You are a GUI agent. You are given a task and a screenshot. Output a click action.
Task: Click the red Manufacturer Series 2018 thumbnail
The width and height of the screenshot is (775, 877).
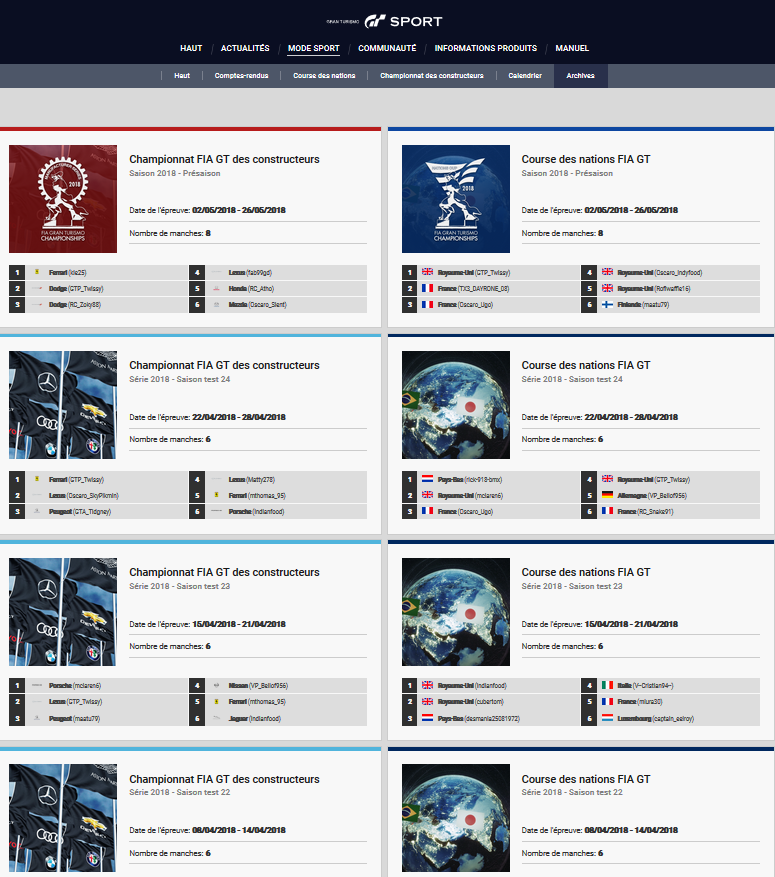63,199
